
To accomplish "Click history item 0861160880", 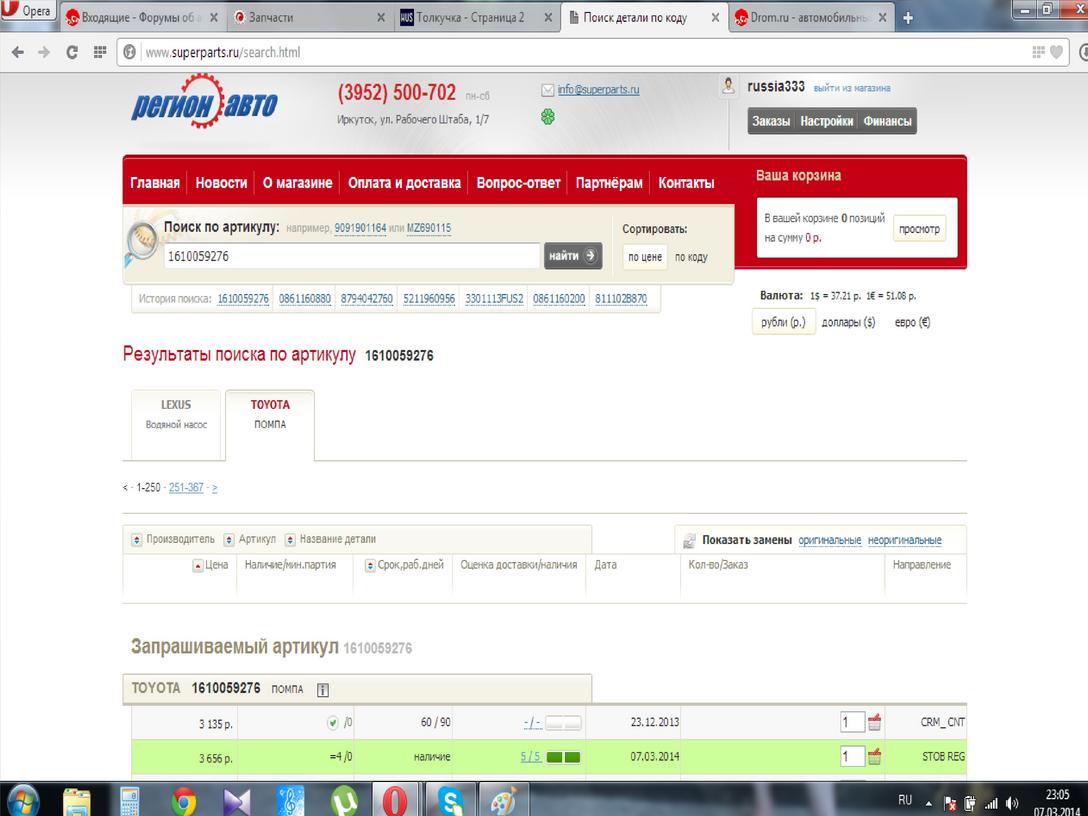I will tap(305, 299).
